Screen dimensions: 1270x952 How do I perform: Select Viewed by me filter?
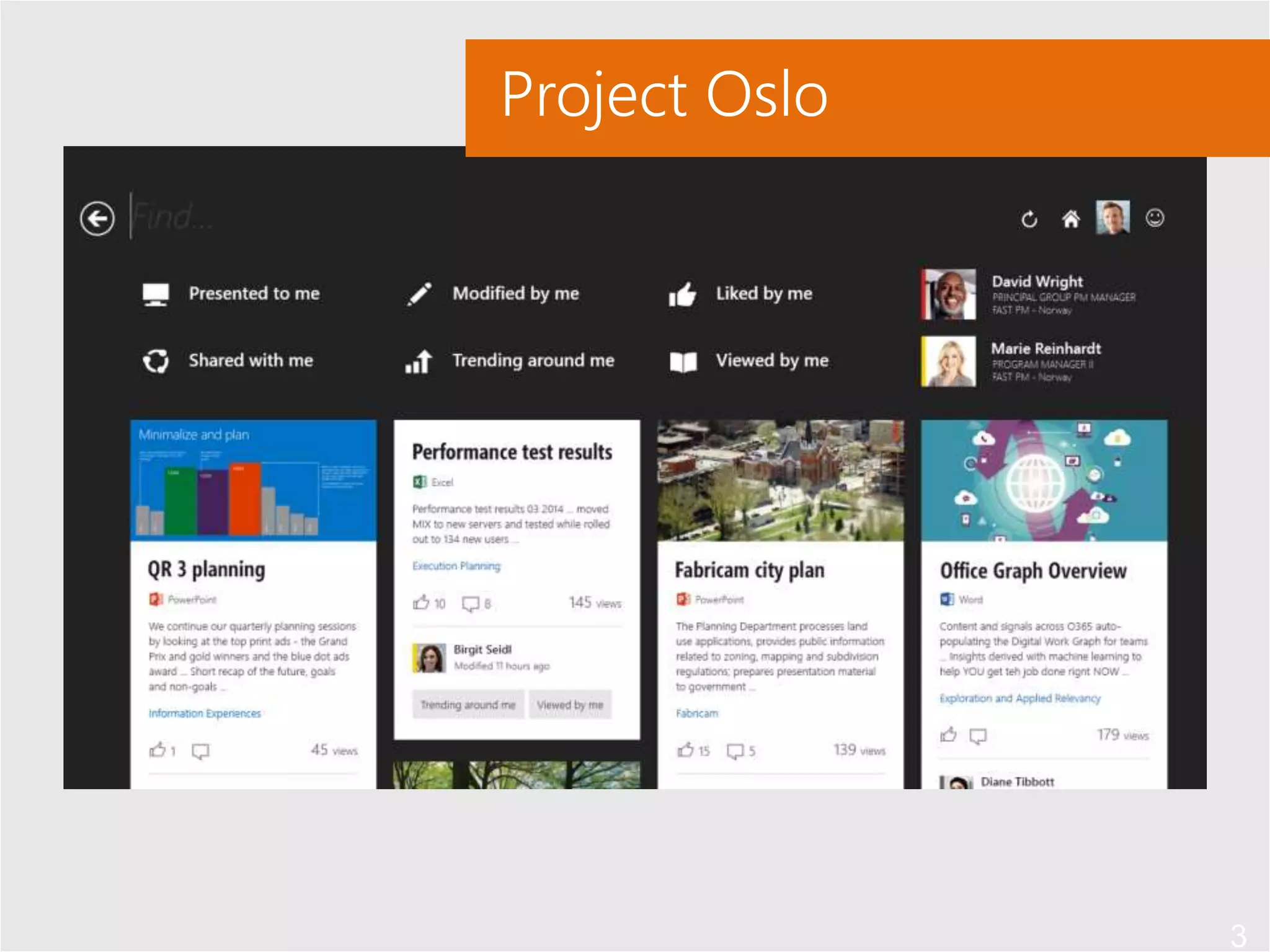(772, 360)
